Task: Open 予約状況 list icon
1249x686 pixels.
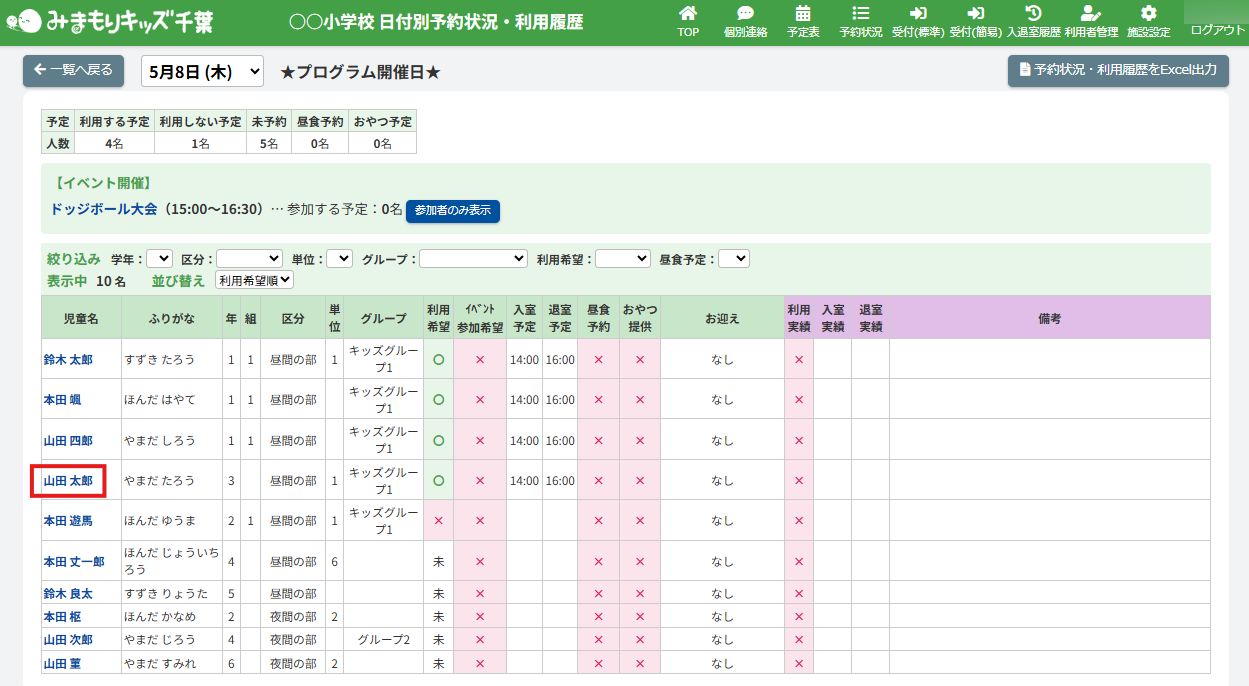Action: (x=860, y=14)
